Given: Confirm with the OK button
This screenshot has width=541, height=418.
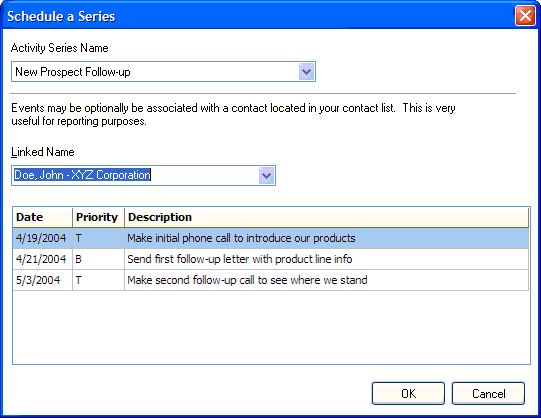Looking at the screenshot, I should pyautogui.click(x=408, y=394).
